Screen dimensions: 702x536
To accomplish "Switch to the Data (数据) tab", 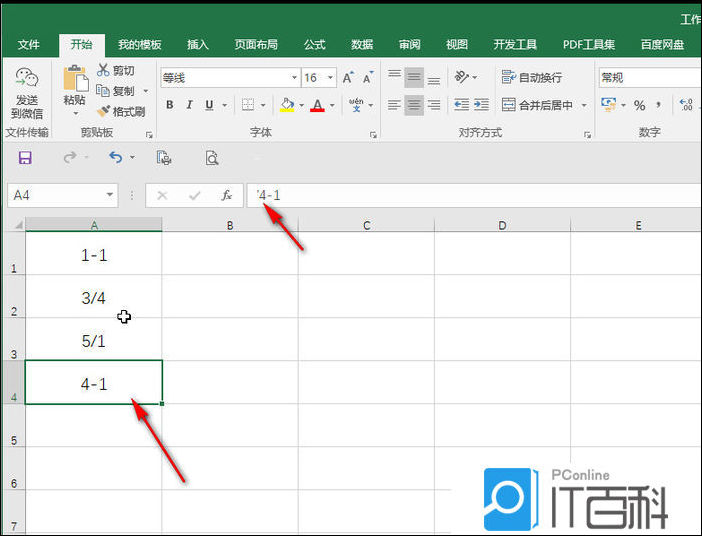I will [362, 45].
